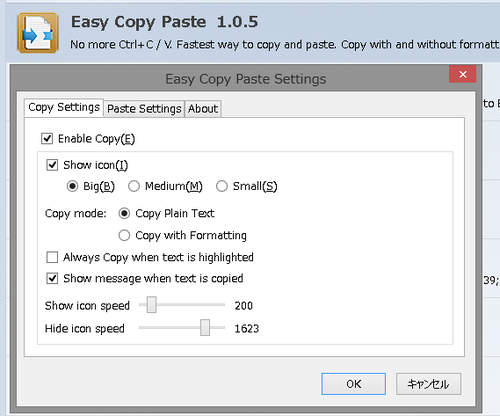Open the Paste Settings tab

144,109
